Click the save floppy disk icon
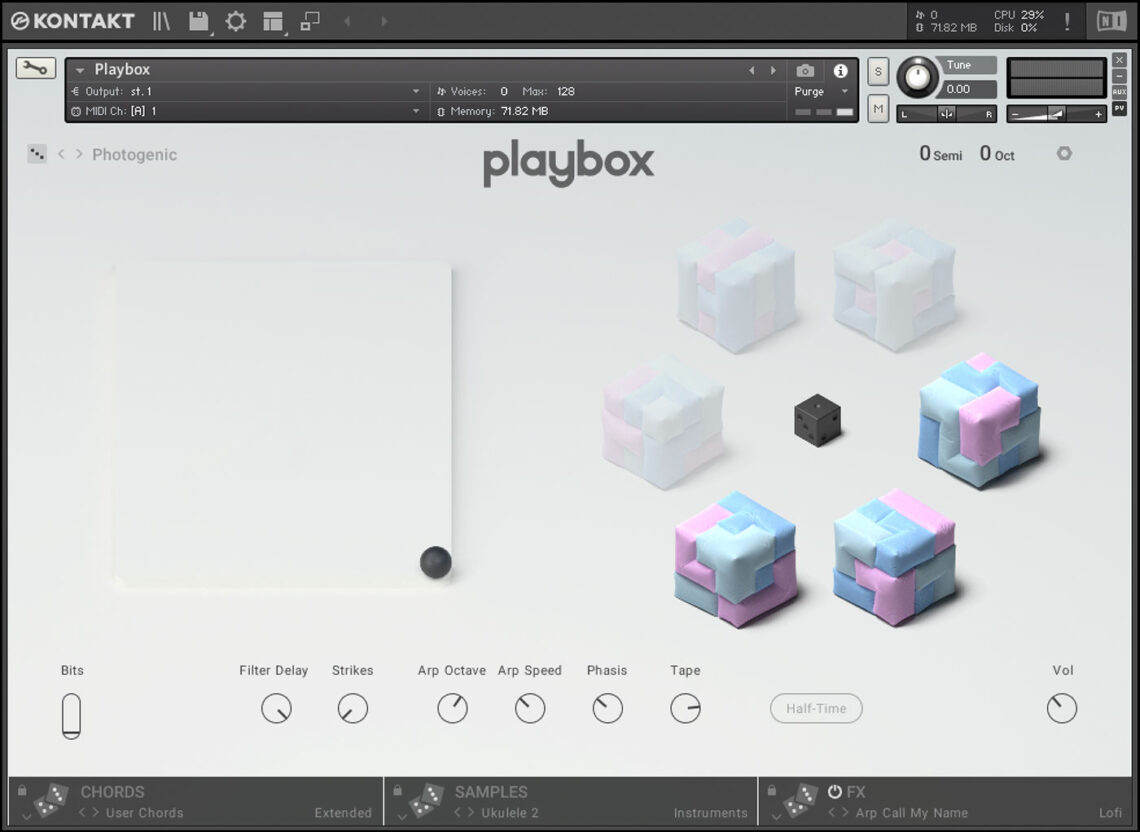 198,21
